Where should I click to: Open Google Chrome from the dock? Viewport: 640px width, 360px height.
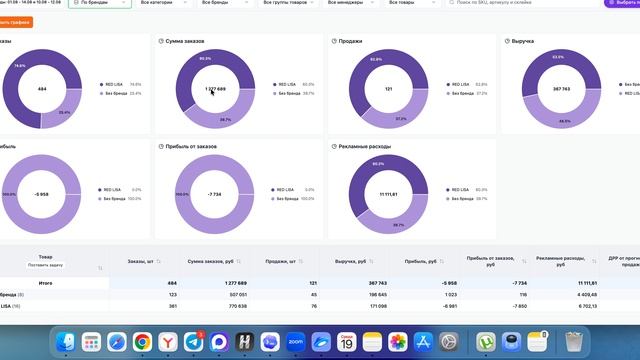point(142,342)
